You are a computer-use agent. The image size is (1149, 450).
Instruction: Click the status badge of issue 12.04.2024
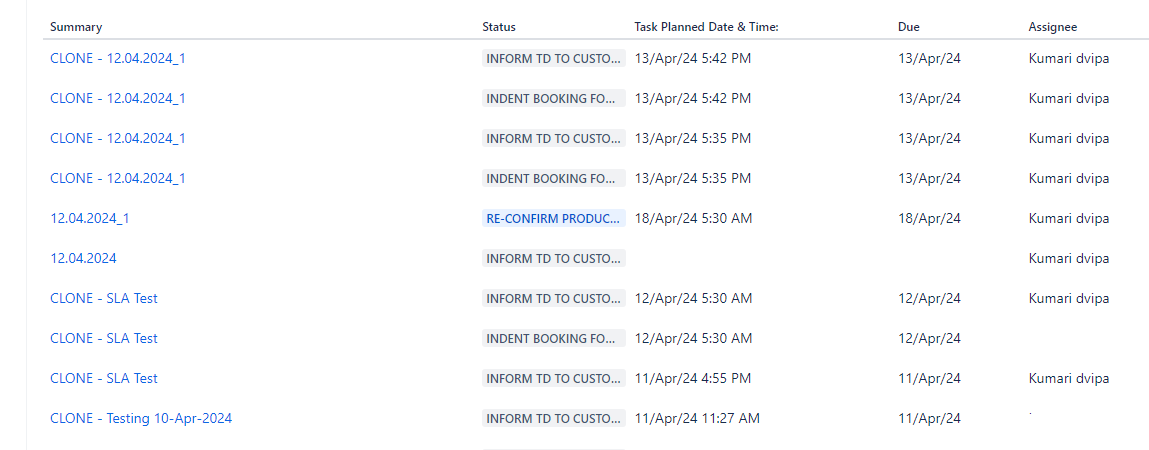(x=553, y=258)
